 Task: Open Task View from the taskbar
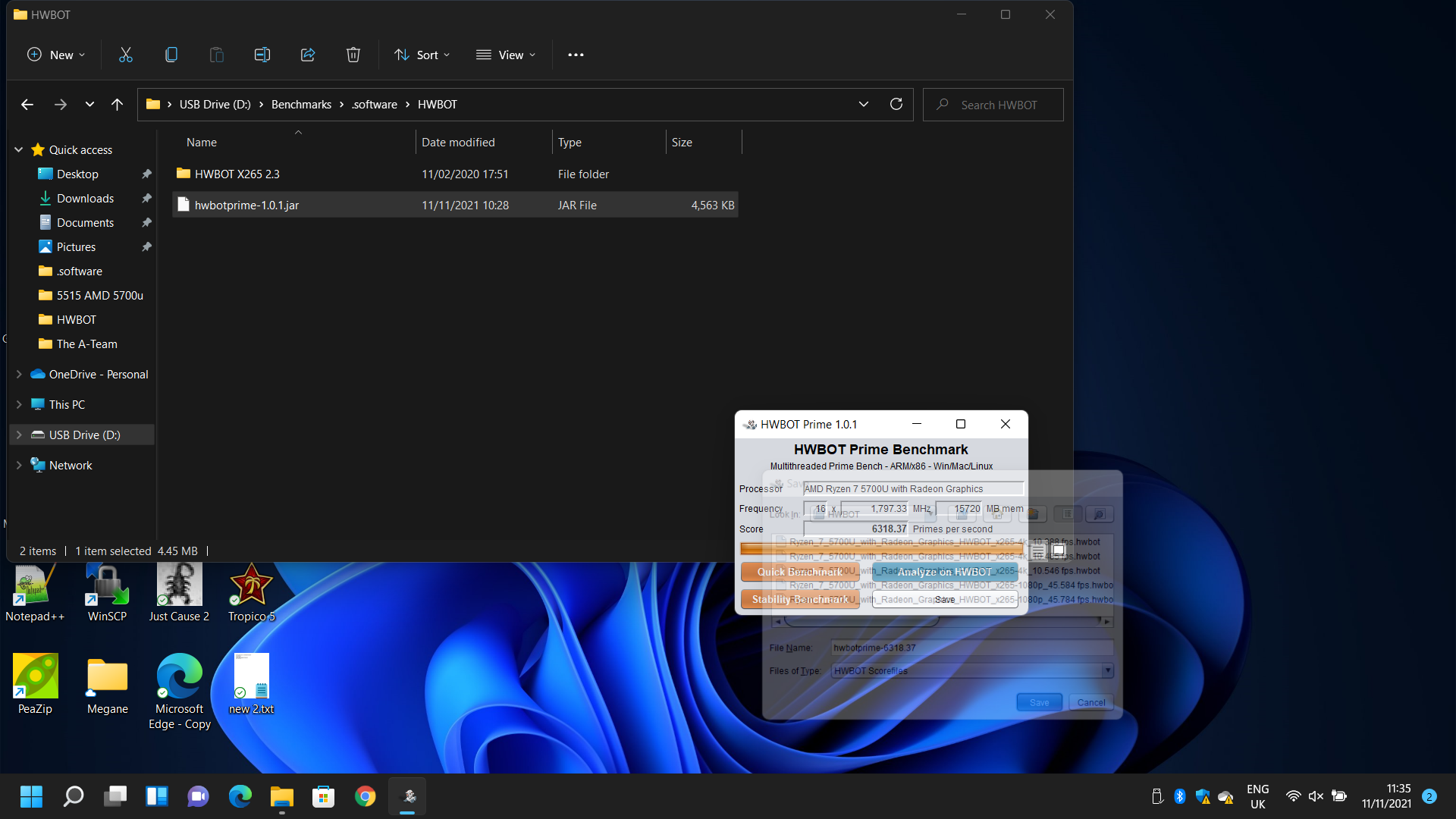(115, 796)
